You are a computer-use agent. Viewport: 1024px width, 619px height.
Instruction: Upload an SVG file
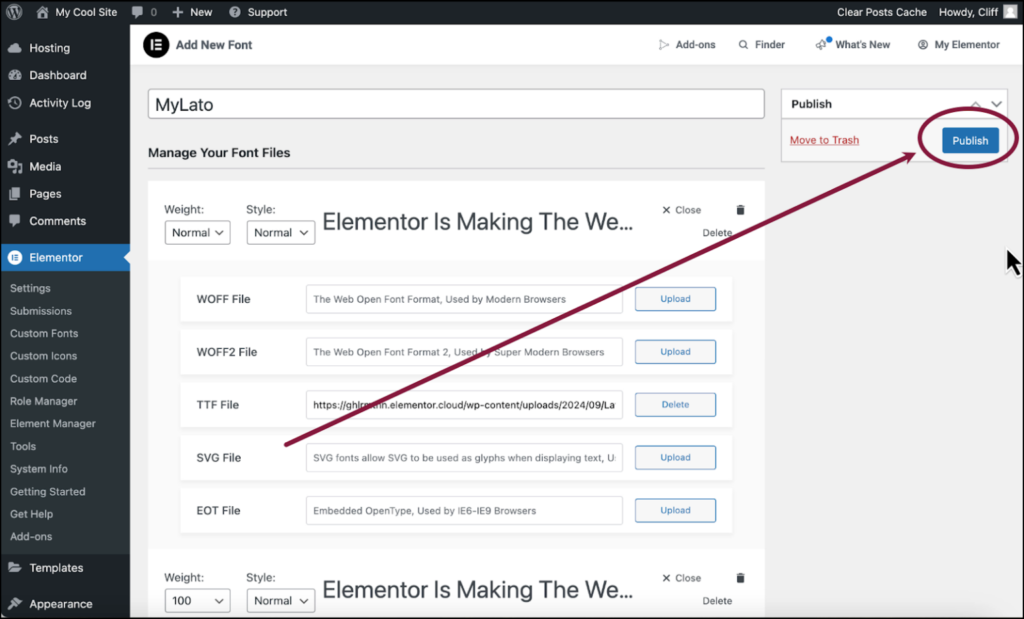[675, 457]
